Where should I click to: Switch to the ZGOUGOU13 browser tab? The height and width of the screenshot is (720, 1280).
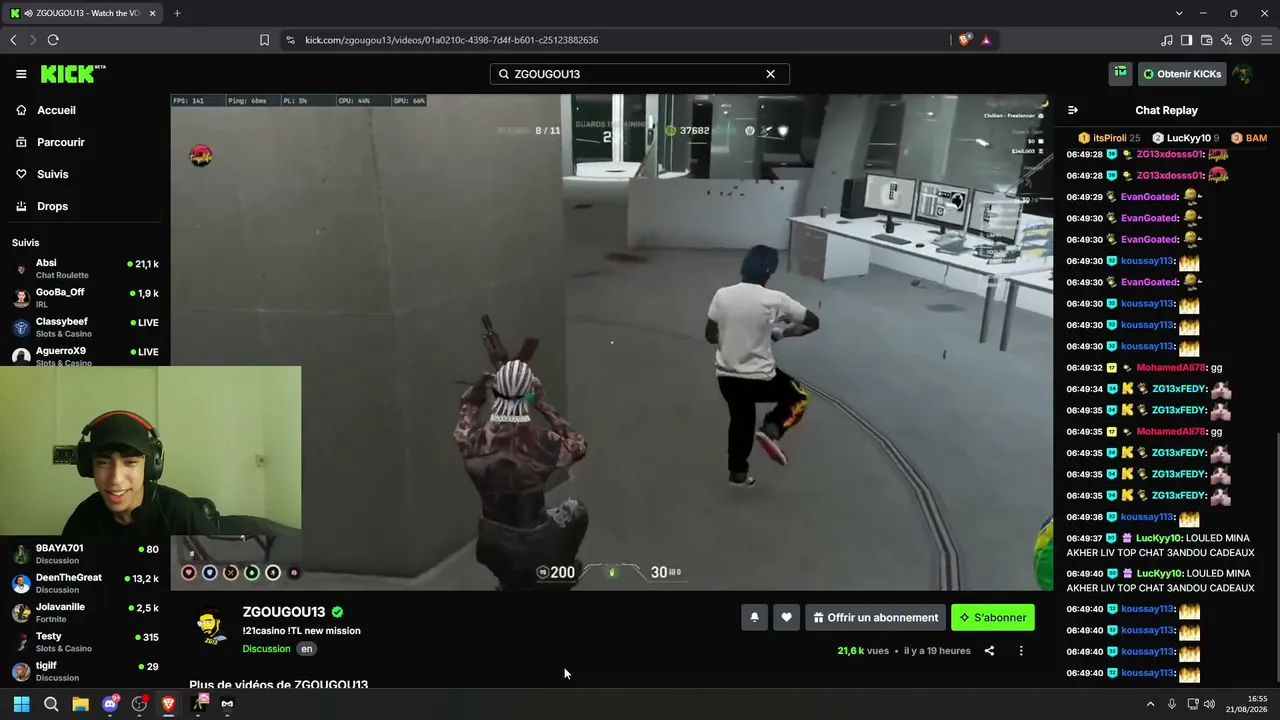point(84,13)
